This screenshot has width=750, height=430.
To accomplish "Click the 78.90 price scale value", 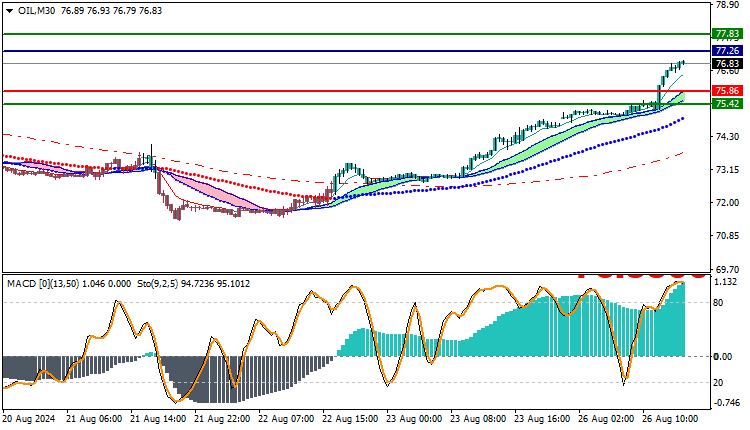I will pyautogui.click(x=727, y=5).
